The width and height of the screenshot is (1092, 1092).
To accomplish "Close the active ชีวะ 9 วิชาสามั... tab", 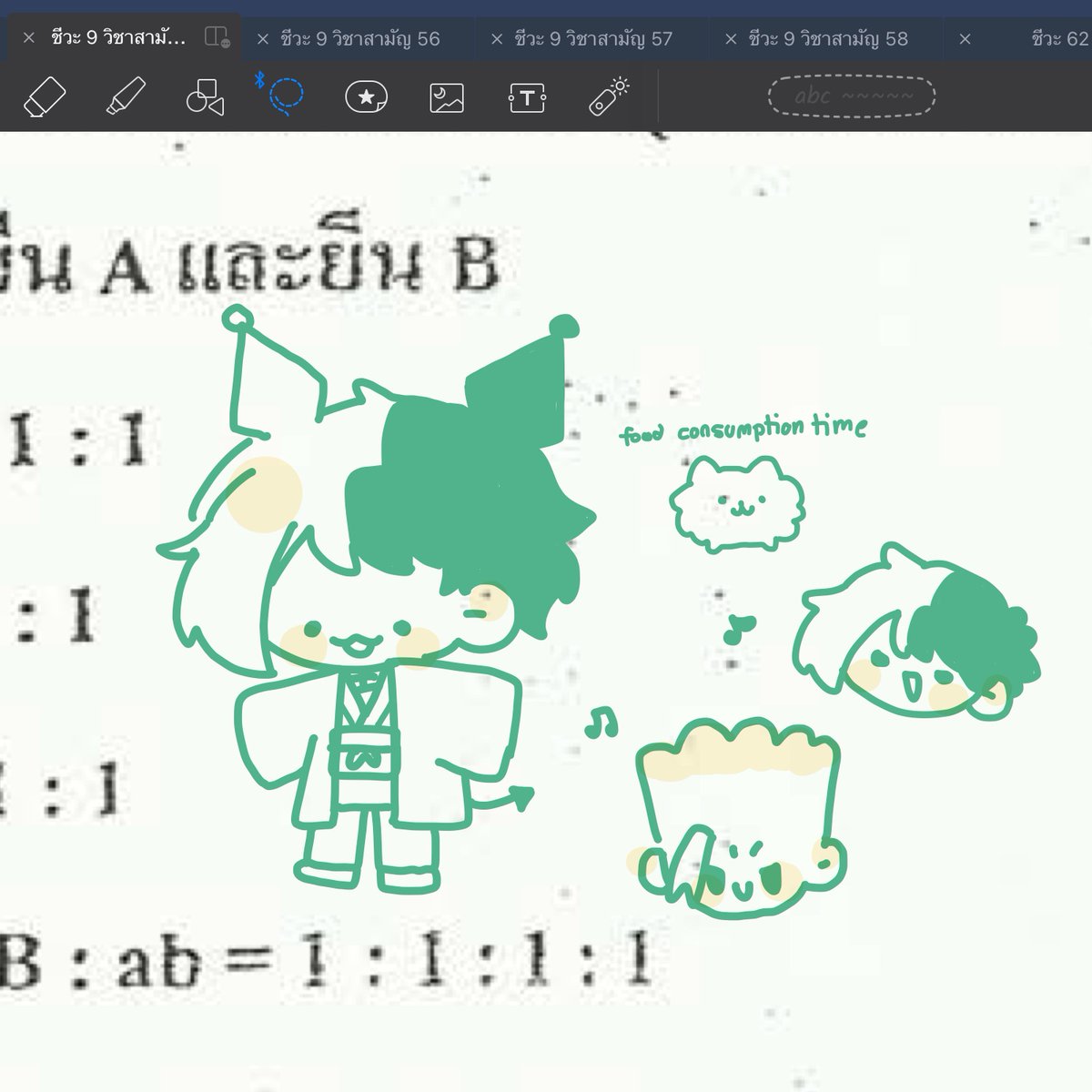I will (28, 38).
